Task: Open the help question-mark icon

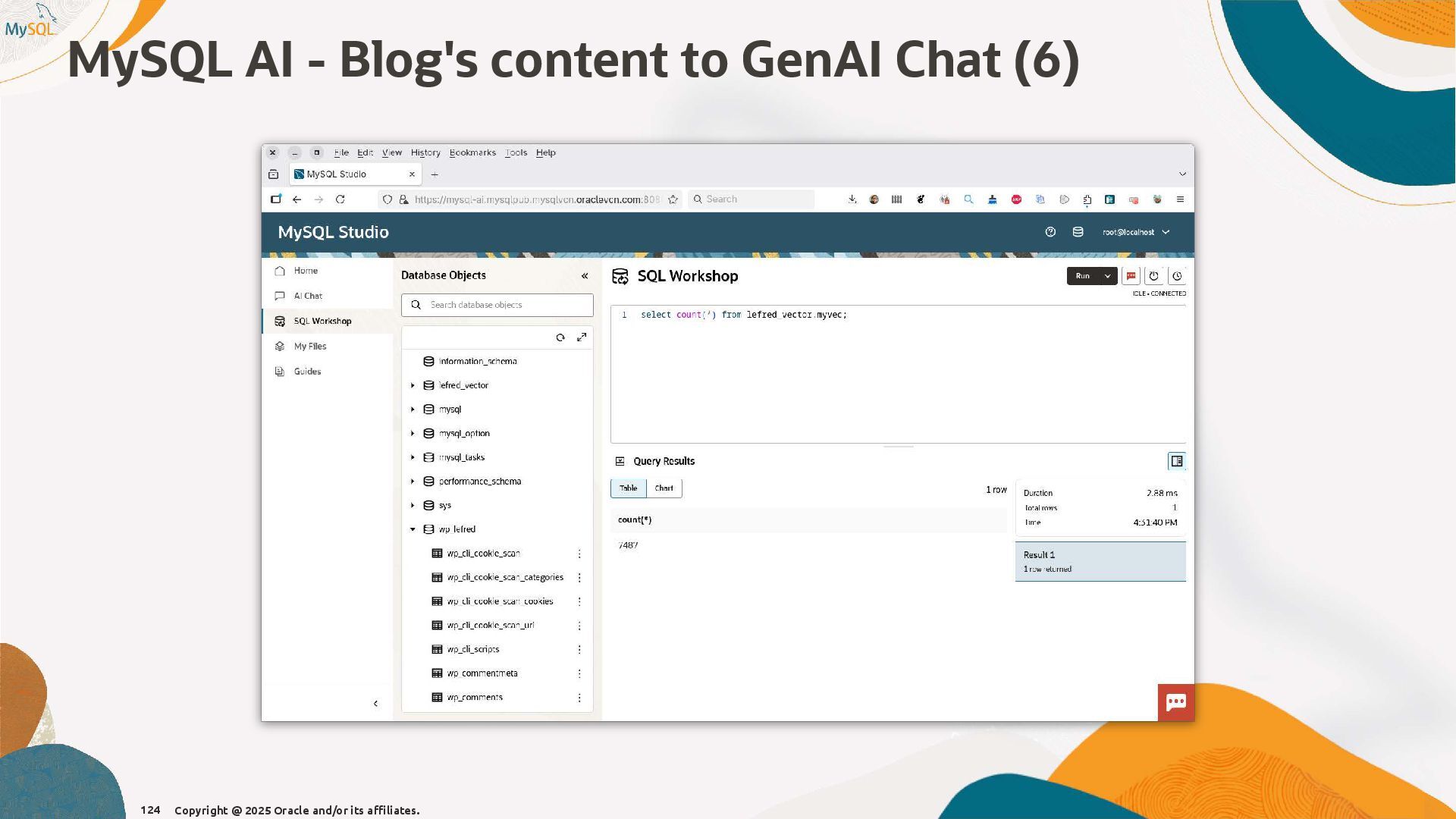Action: (x=1050, y=232)
